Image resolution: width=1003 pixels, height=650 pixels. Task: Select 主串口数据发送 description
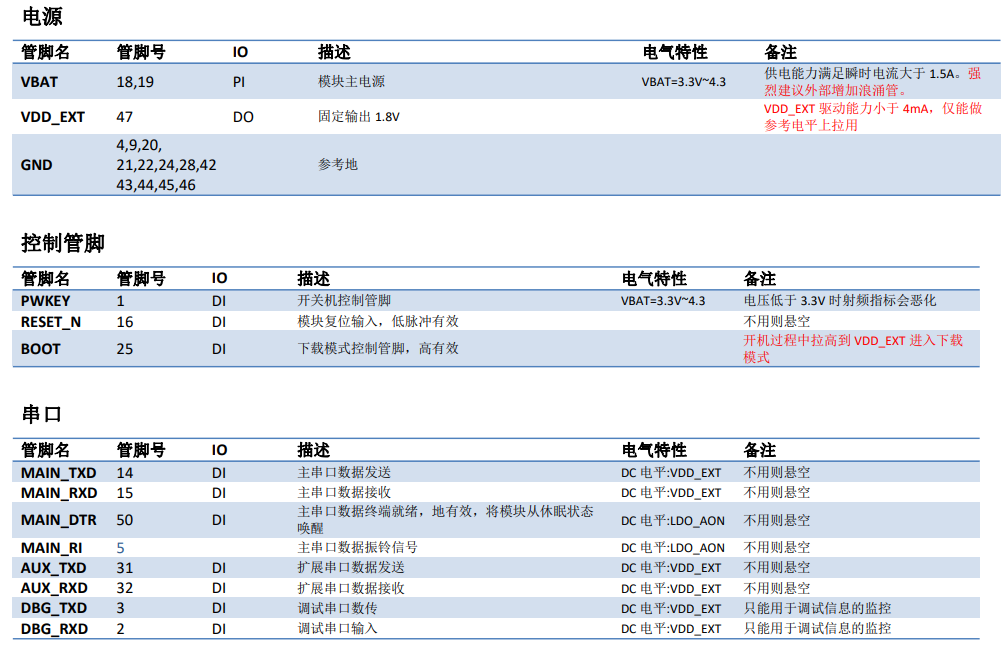point(344,472)
